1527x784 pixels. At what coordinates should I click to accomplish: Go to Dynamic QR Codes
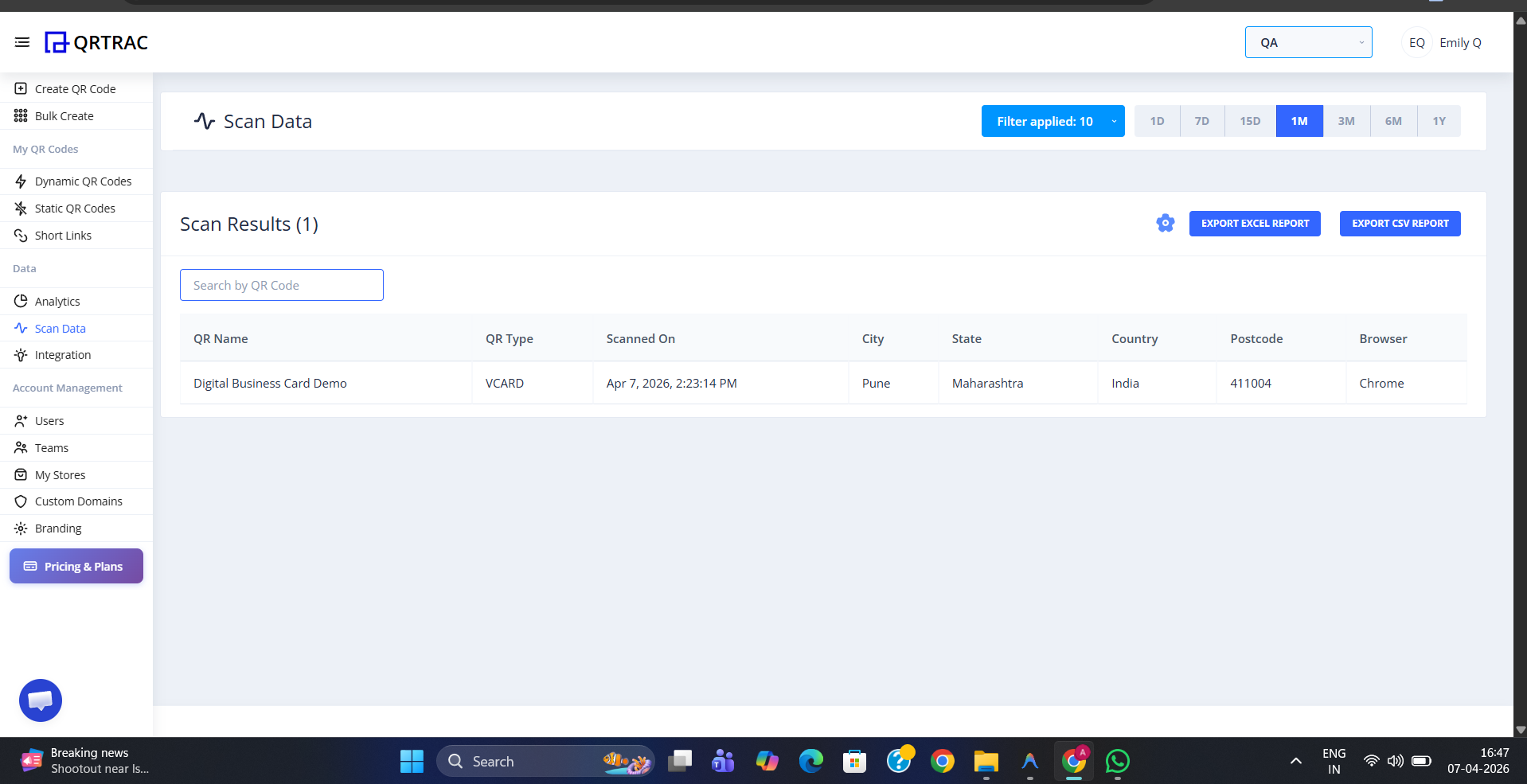point(83,181)
